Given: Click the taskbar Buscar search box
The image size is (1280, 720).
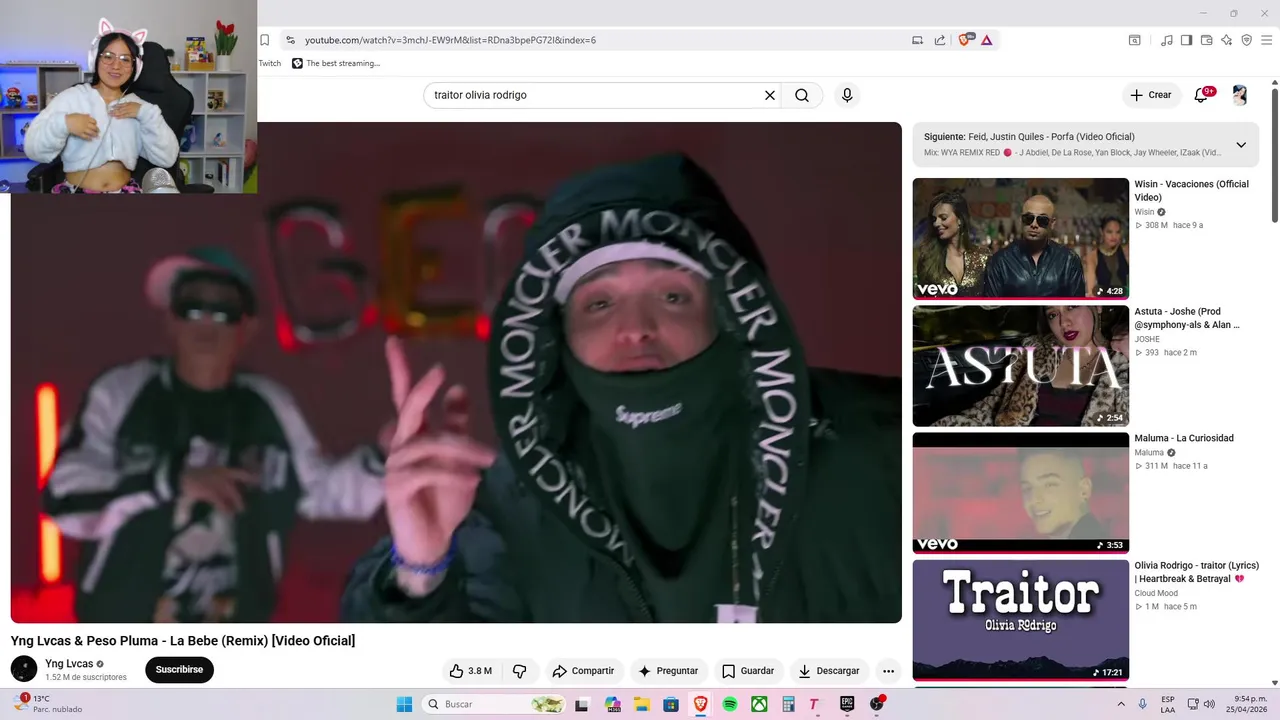Looking at the screenshot, I should (x=495, y=704).
